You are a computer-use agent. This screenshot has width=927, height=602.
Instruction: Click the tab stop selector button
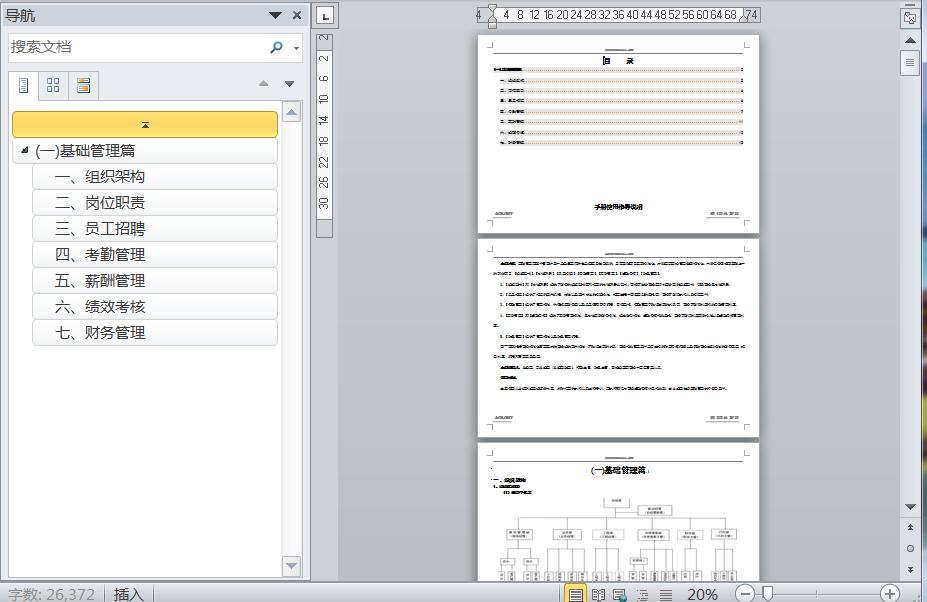click(x=325, y=15)
